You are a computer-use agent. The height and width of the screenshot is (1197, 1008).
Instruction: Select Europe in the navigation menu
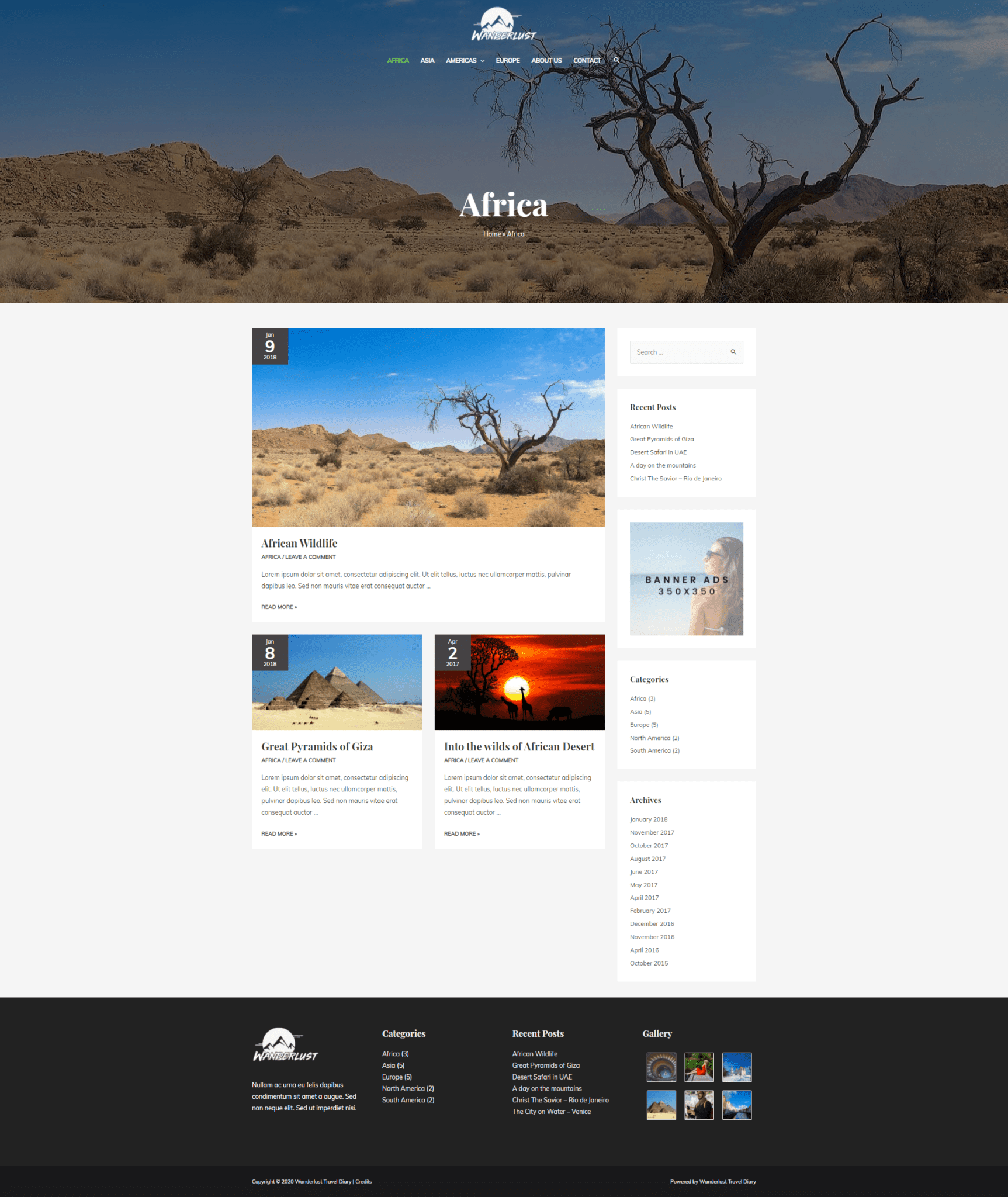(x=508, y=60)
